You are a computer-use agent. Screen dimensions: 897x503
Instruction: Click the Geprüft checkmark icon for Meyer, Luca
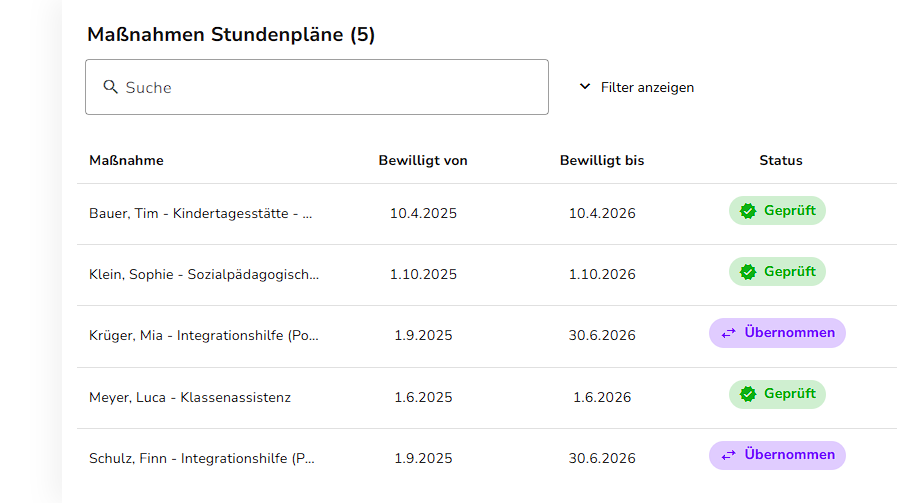[x=748, y=394]
